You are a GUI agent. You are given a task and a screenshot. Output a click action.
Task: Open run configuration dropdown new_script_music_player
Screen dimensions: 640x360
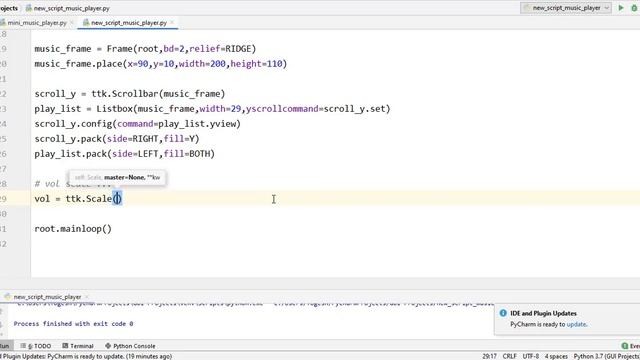pyautogui.click(x=566, y=8)
